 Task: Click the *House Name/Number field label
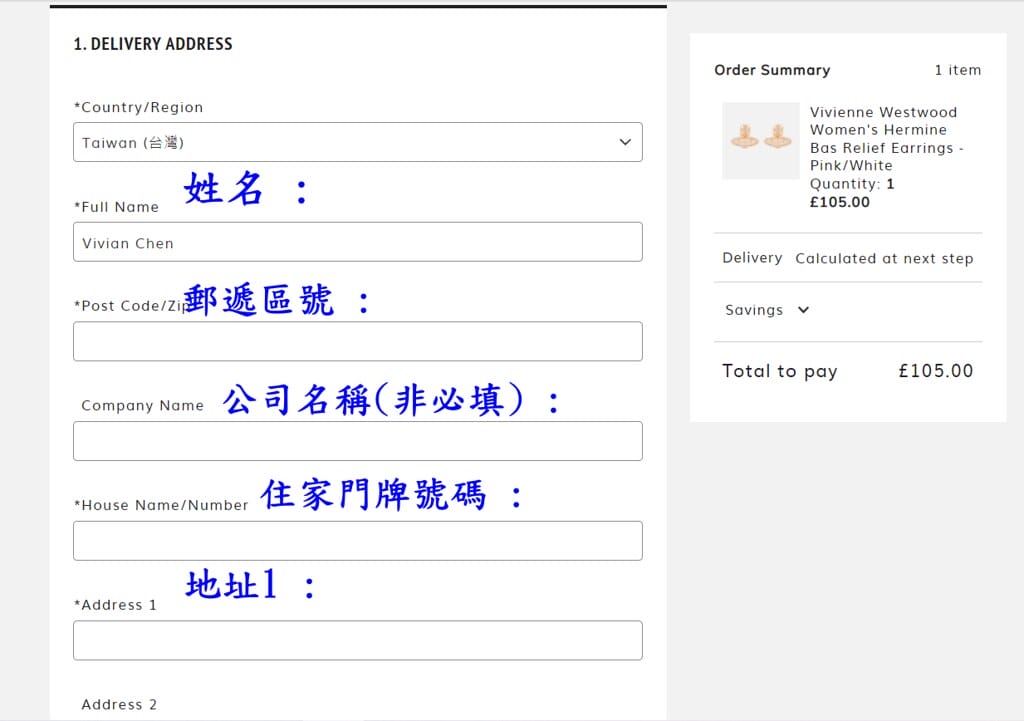coord(161,505)
